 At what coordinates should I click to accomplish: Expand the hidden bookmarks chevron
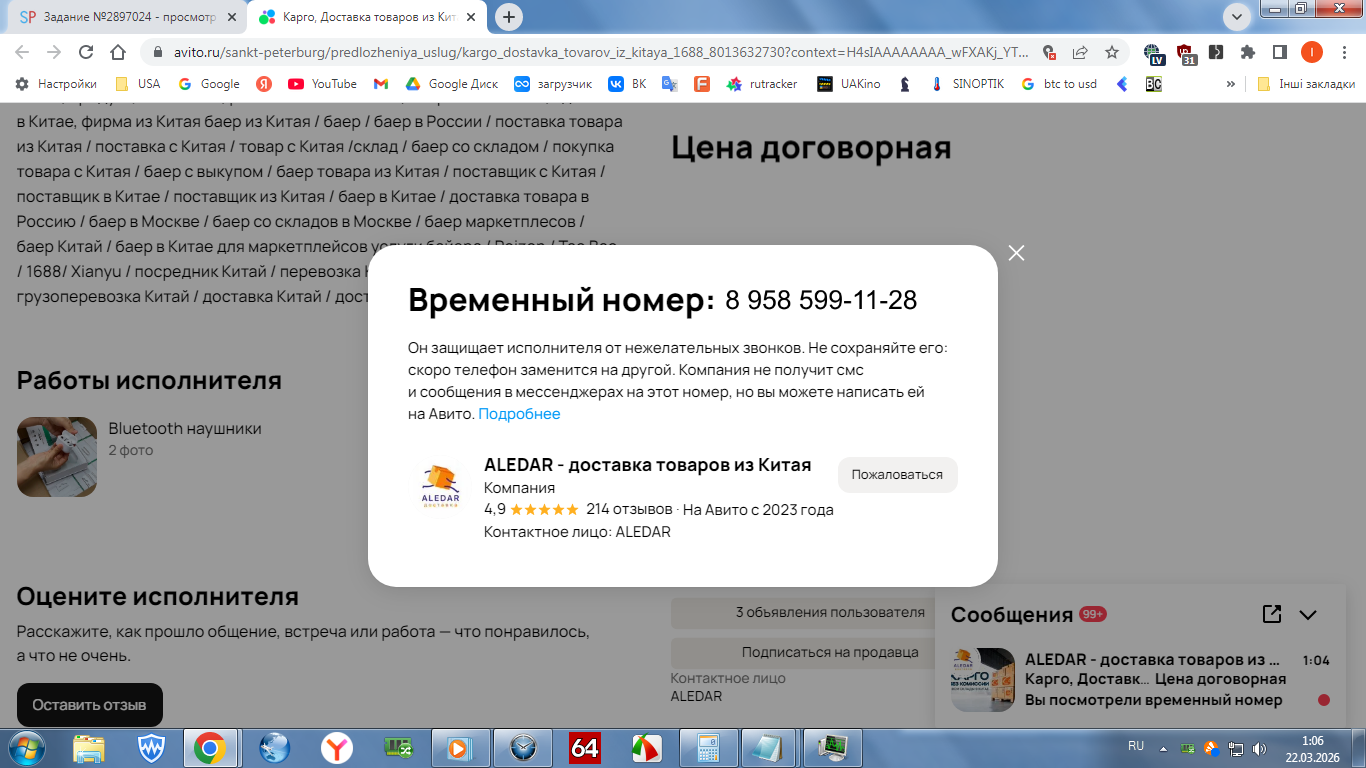pos(1231,84)
